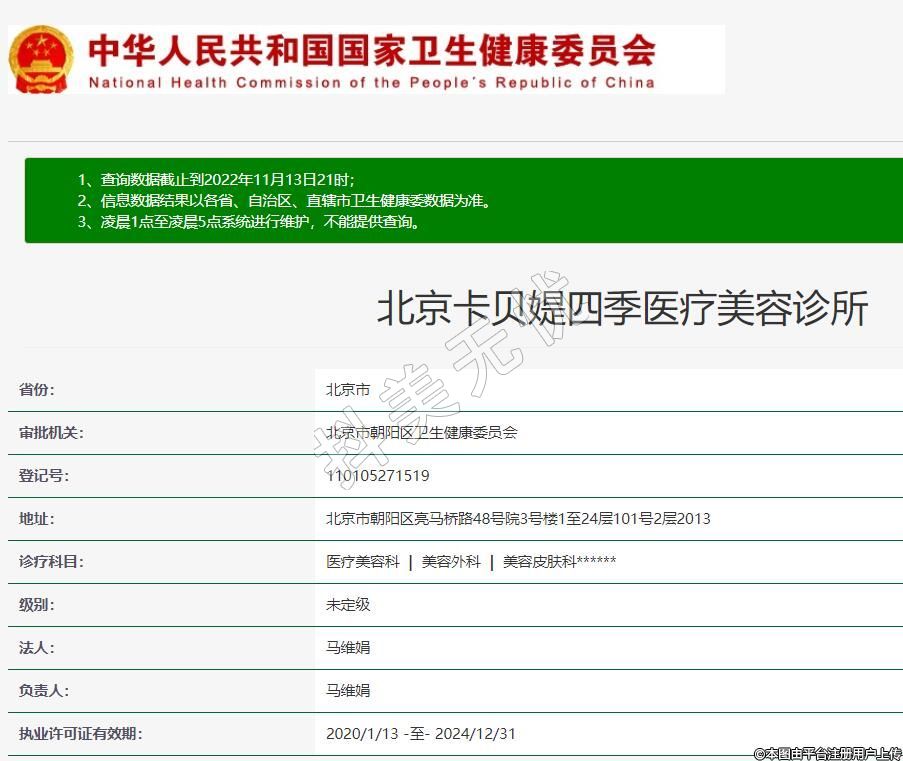Click the 执业许可证有效期 row label
Screen dimensions: 903x761
[x=80, y=734]
